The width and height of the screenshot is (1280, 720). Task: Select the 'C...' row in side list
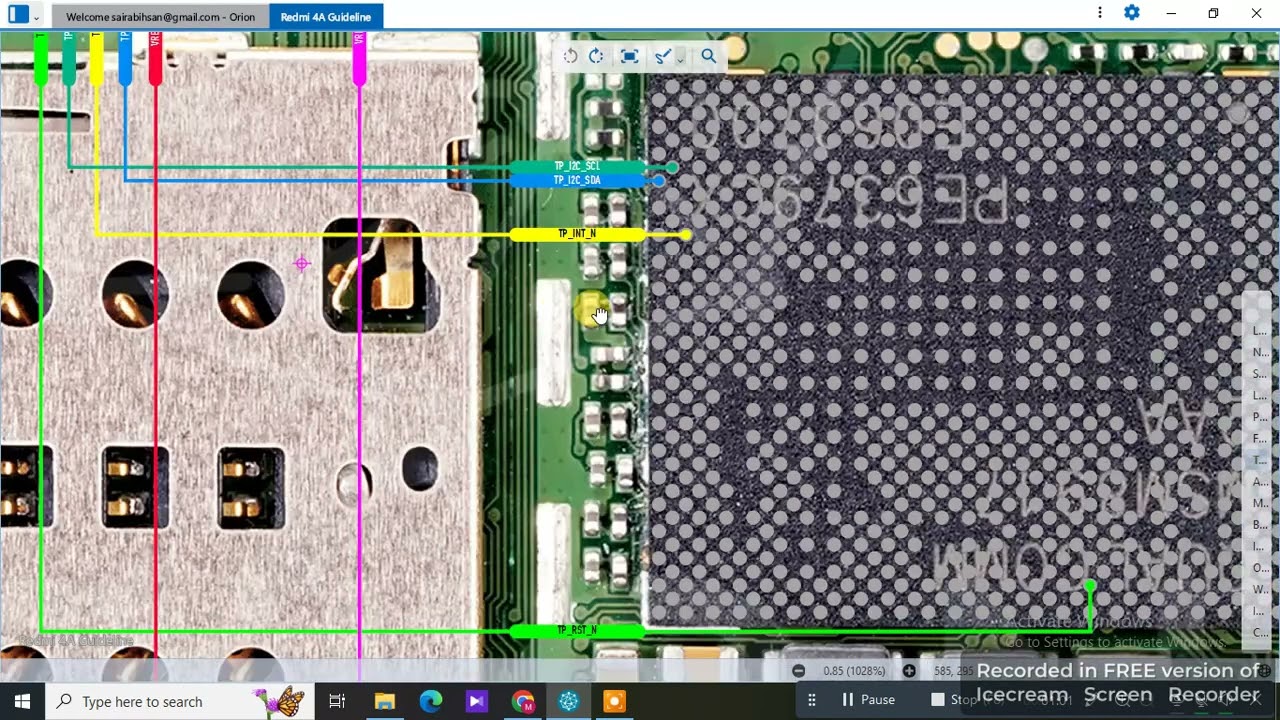point(1259,633)
